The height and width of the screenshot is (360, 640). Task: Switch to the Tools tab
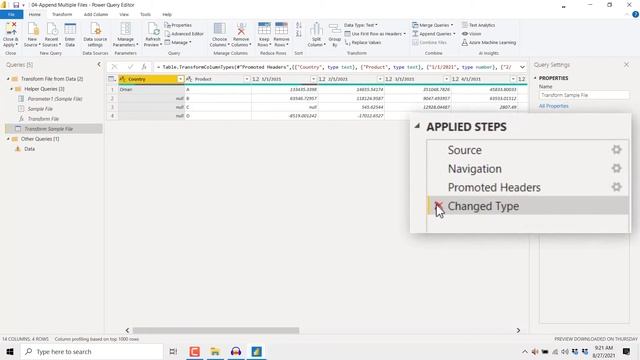click(x=145, y=14)
